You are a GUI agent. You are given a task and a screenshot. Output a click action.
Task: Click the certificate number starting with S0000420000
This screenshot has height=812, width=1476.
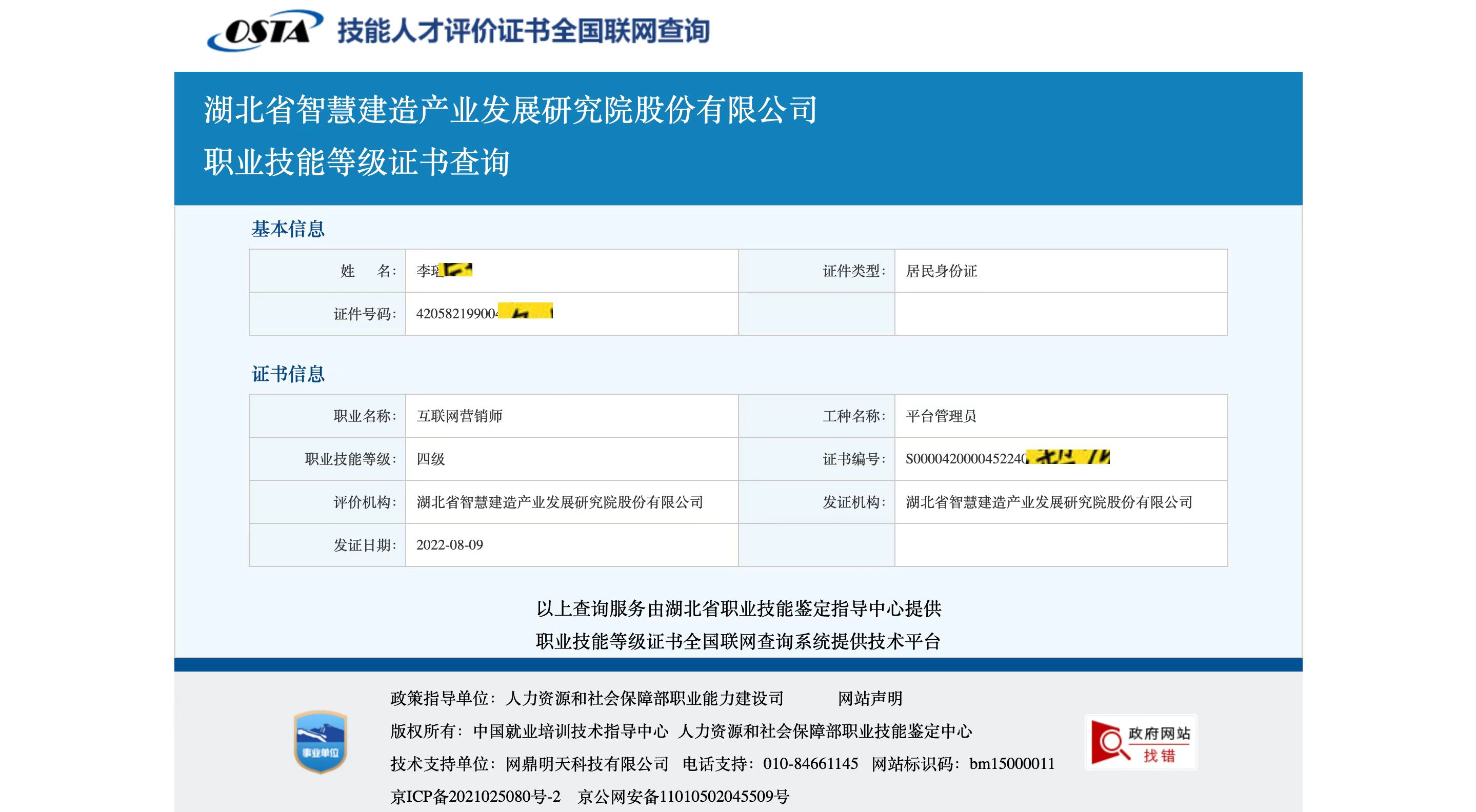tap(1008, 458)
